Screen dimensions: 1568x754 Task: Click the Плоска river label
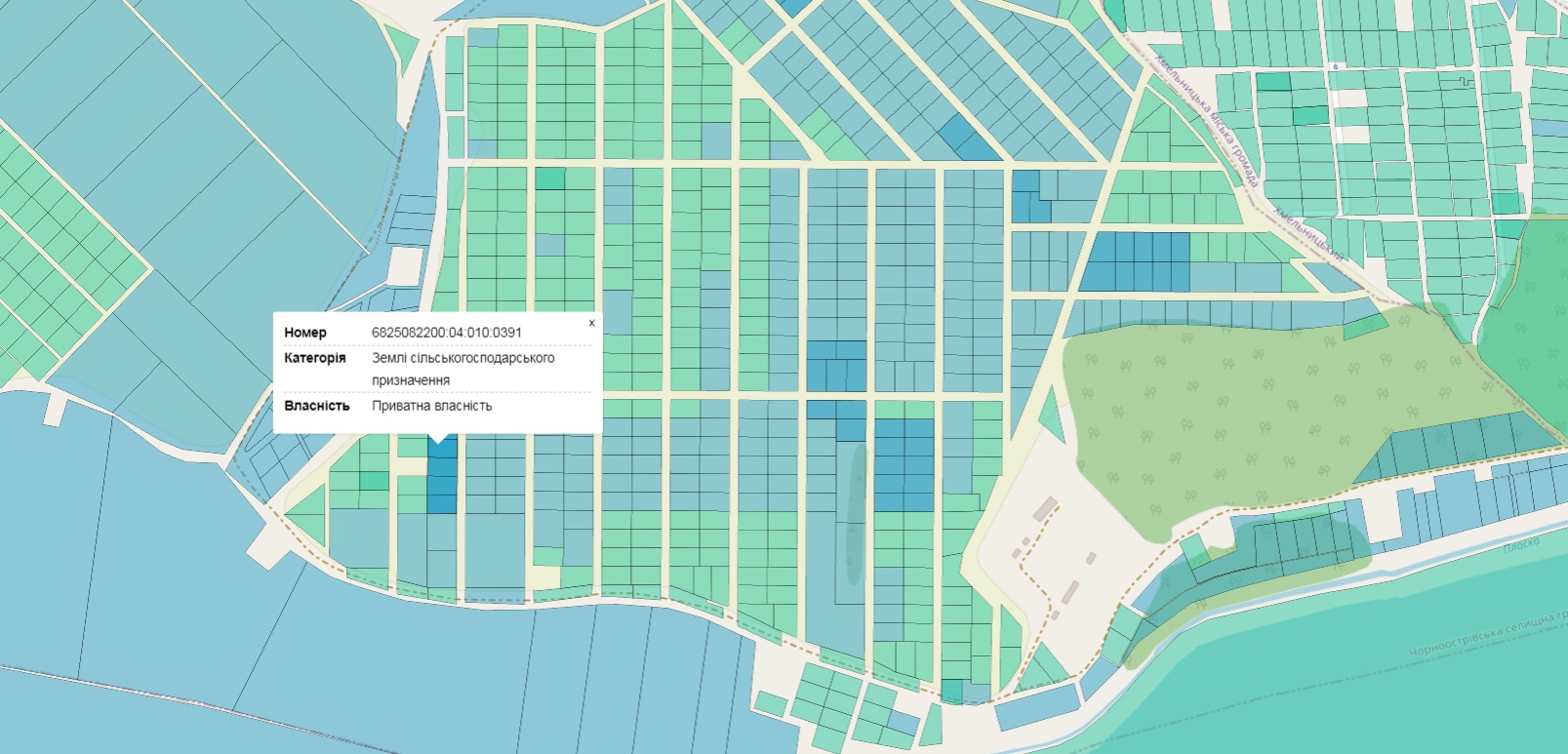tap(1521, 543)
